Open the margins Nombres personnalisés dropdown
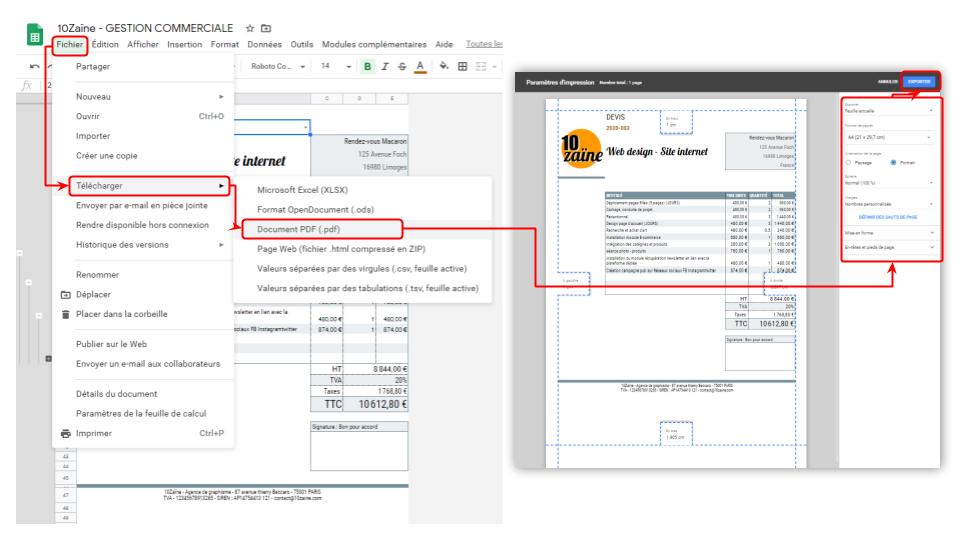 point(888,204)
